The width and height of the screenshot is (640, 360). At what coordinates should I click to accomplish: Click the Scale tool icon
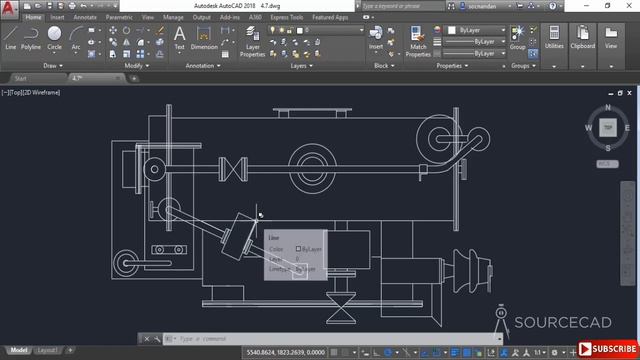126,54
